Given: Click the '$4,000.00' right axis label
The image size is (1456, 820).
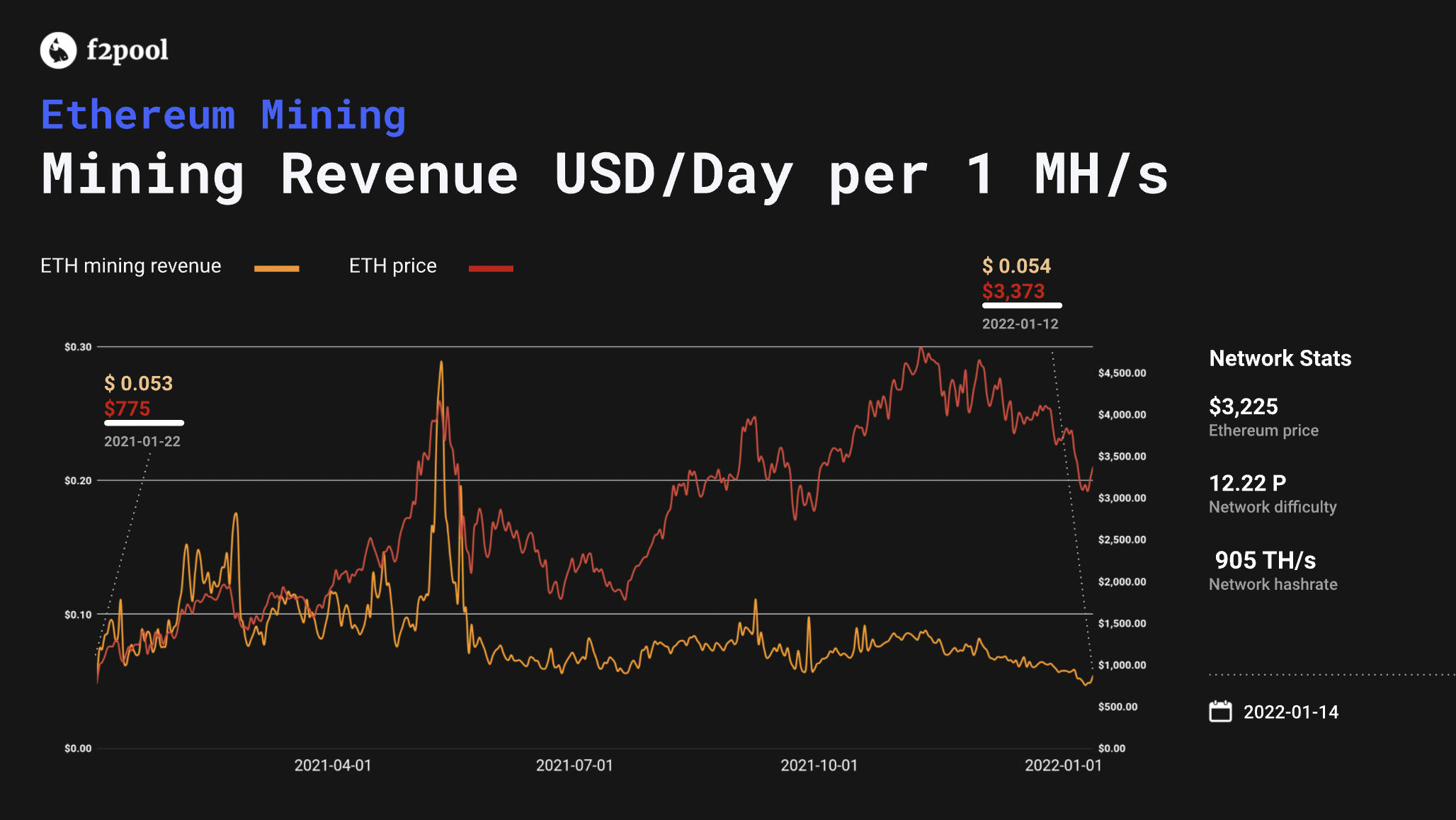Looking at the screenshot, I should pyautogui.click(x=1122, y=415).
